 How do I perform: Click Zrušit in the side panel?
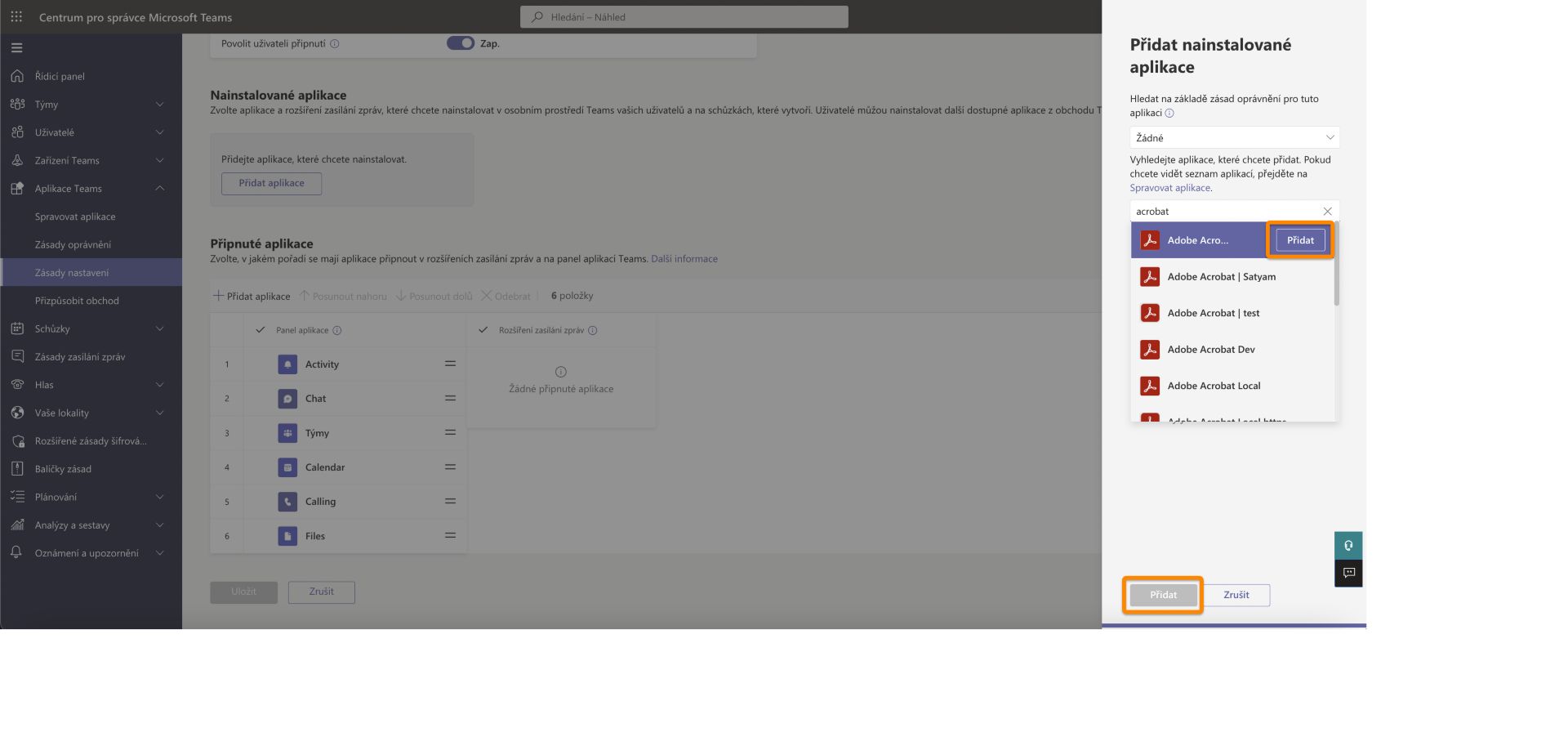point(1236,595)
